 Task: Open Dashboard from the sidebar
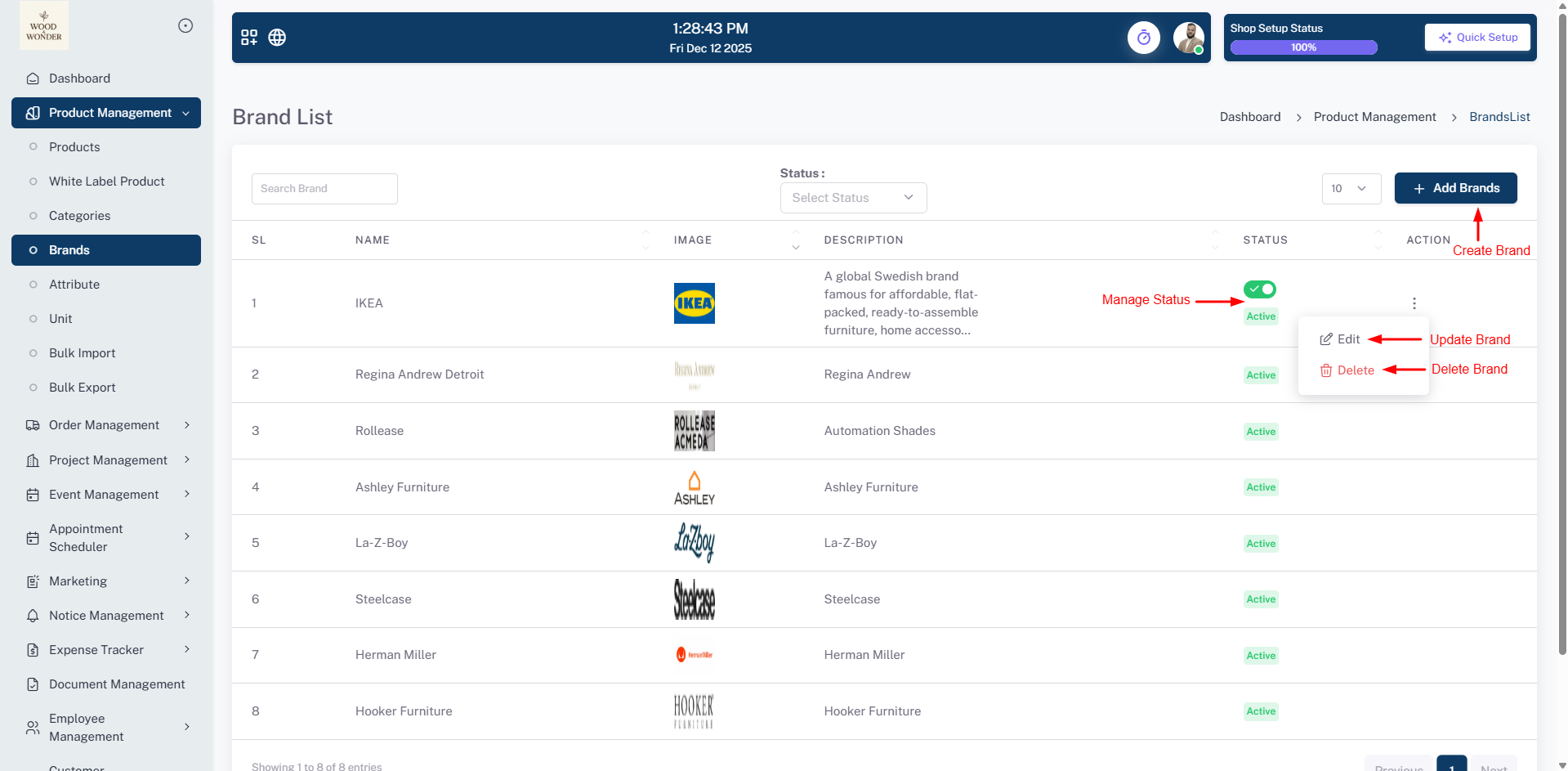(79, 78)
